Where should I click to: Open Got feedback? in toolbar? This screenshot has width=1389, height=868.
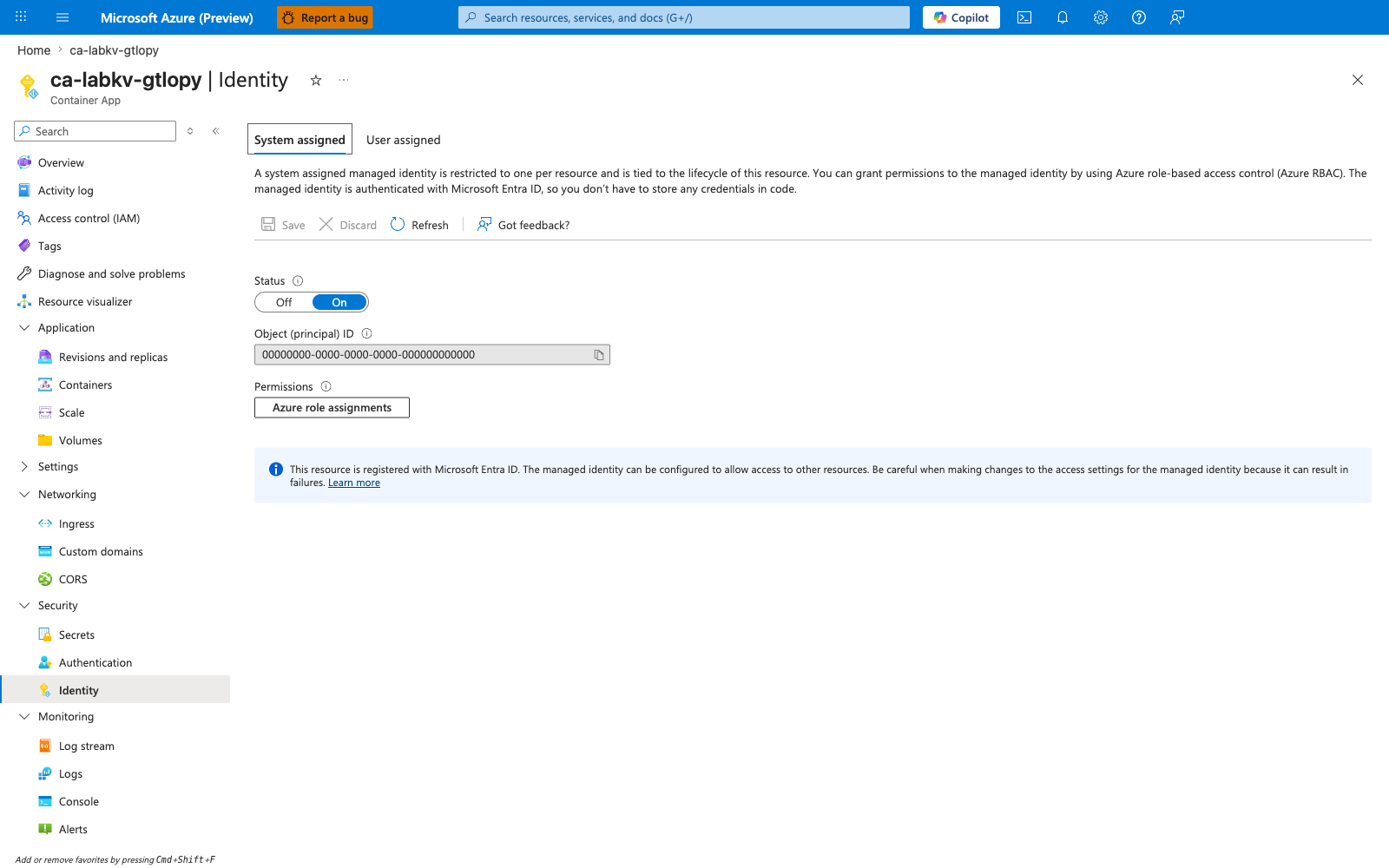[x=523, y=225]
